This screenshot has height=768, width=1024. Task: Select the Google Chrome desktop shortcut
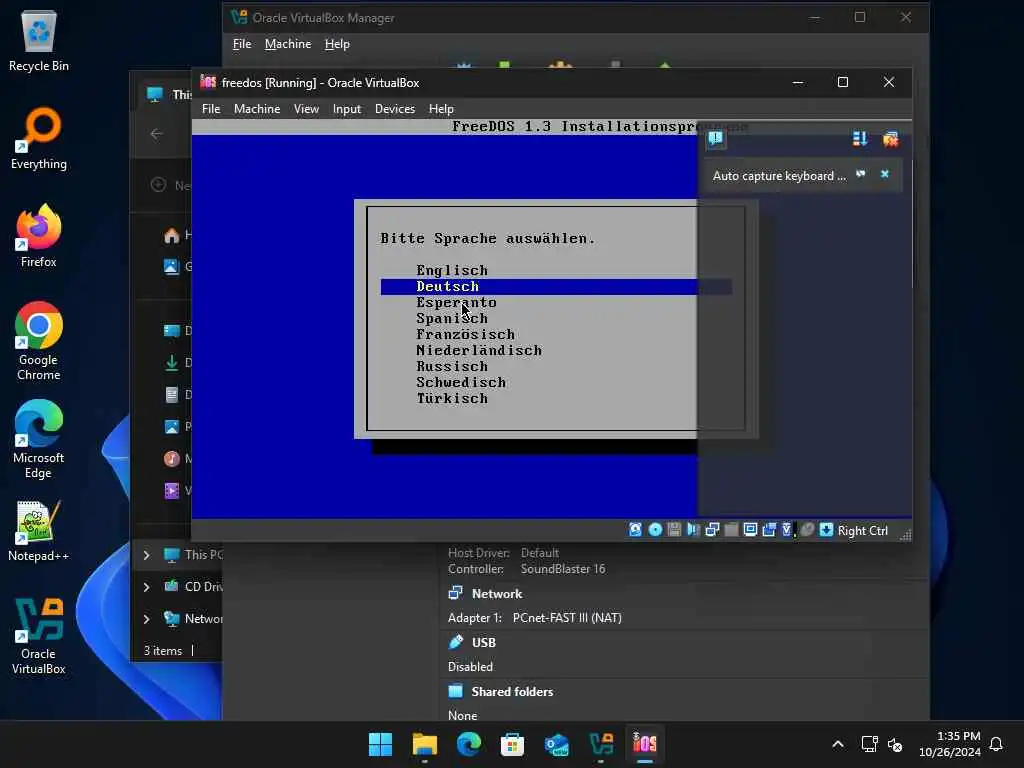coord(39,341)
